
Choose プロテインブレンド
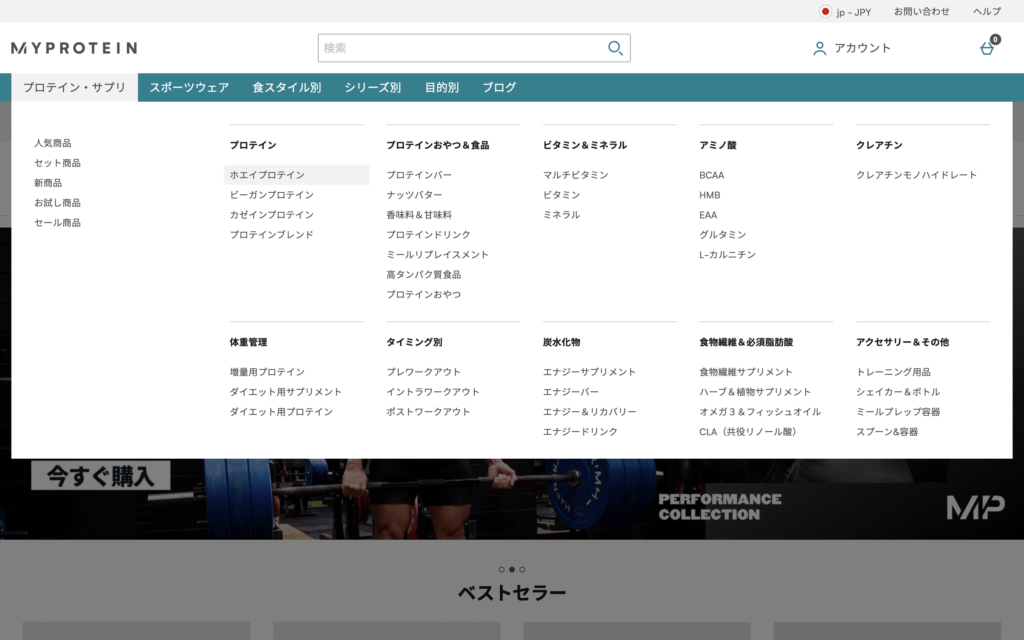coord(272,234)
